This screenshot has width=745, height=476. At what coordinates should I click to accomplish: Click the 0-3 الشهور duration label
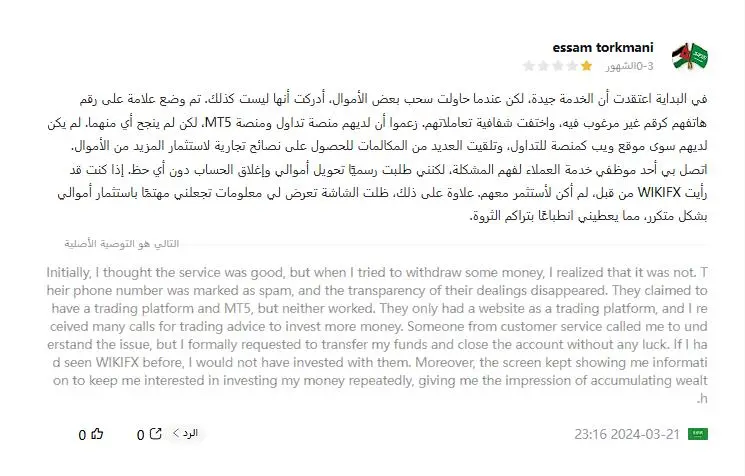630,66
